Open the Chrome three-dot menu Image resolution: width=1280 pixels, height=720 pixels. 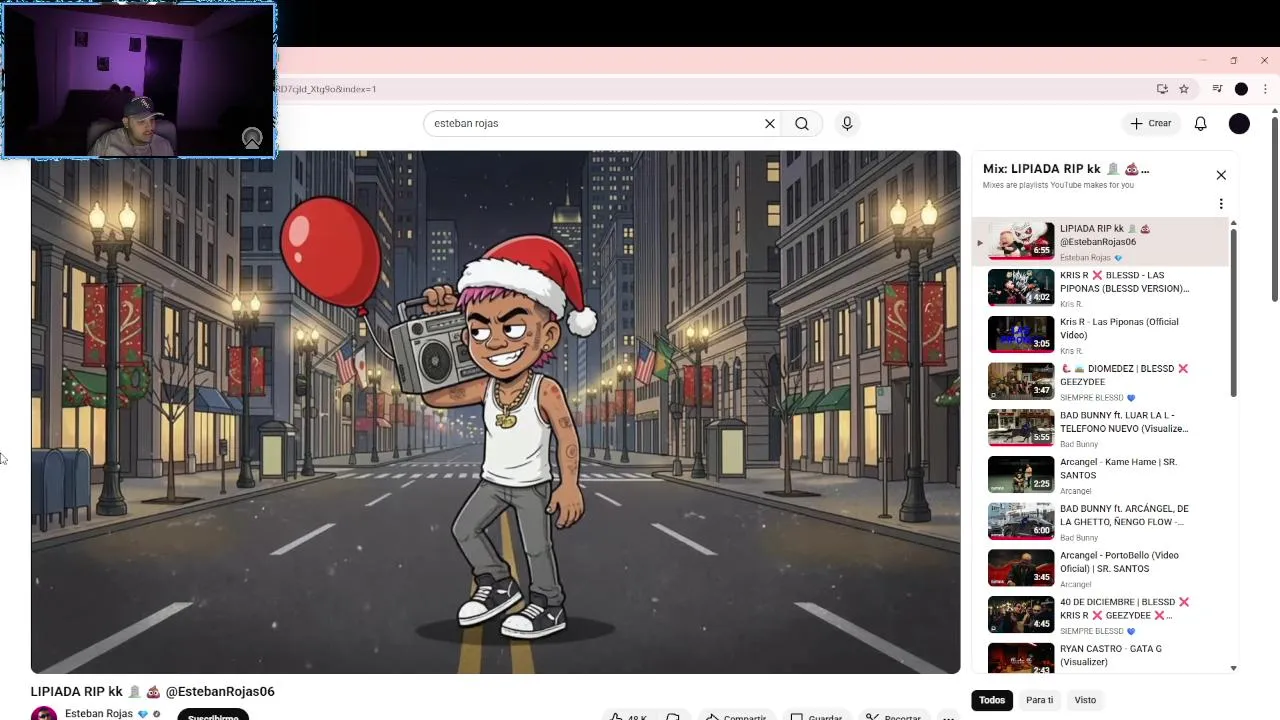[x=1265, y=89]
